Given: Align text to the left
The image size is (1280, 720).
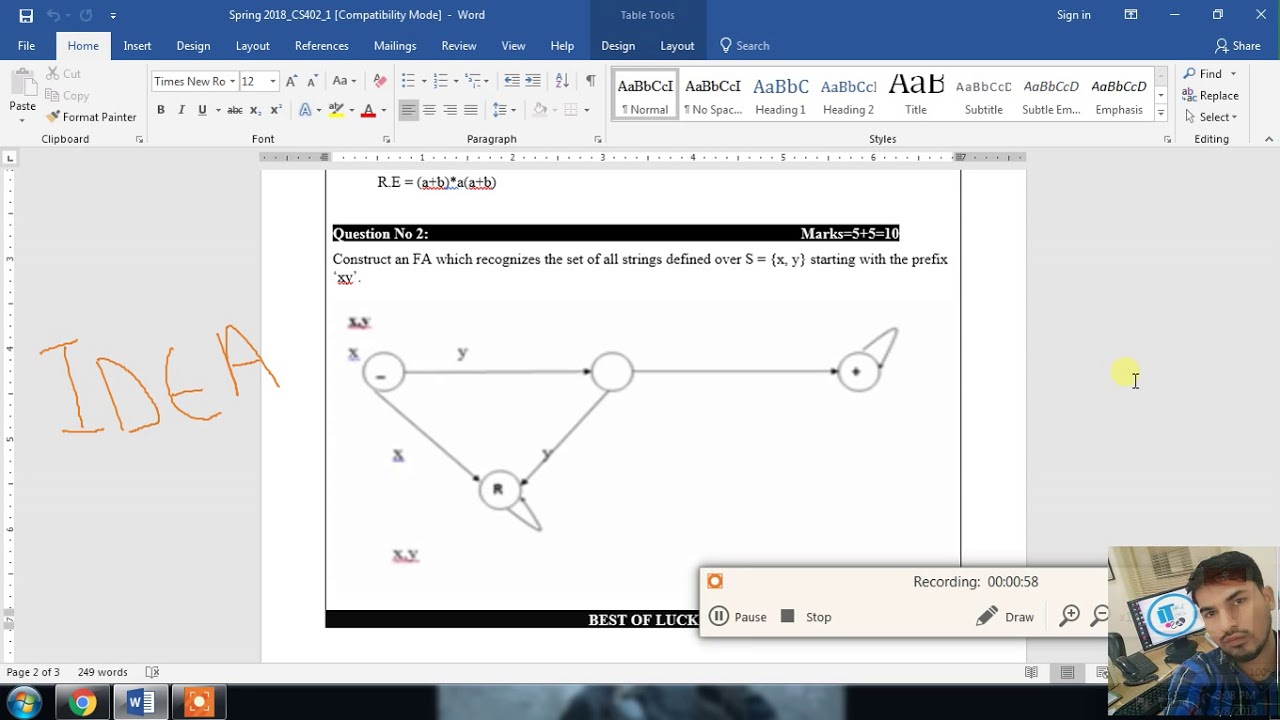Looking at the screenshot, I should tap(408, 110).
